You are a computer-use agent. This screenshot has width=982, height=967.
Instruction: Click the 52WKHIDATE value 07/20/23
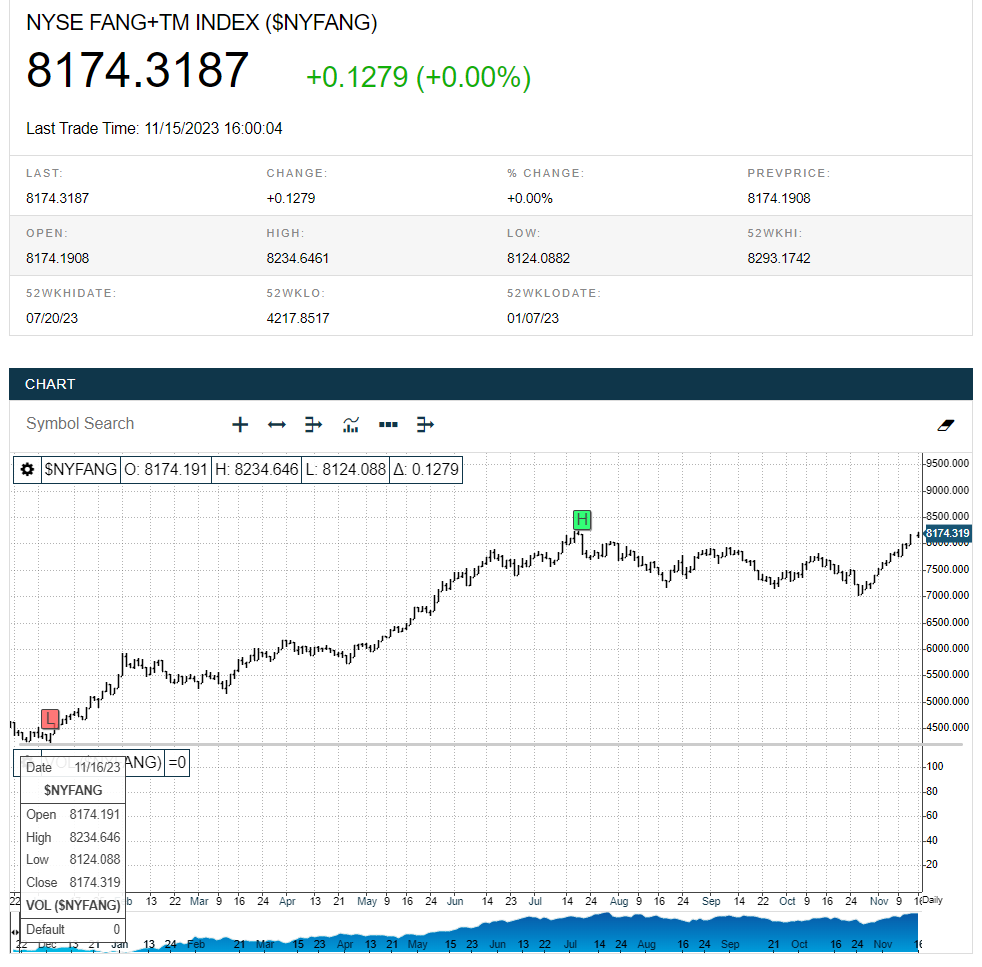pos(52,318)
